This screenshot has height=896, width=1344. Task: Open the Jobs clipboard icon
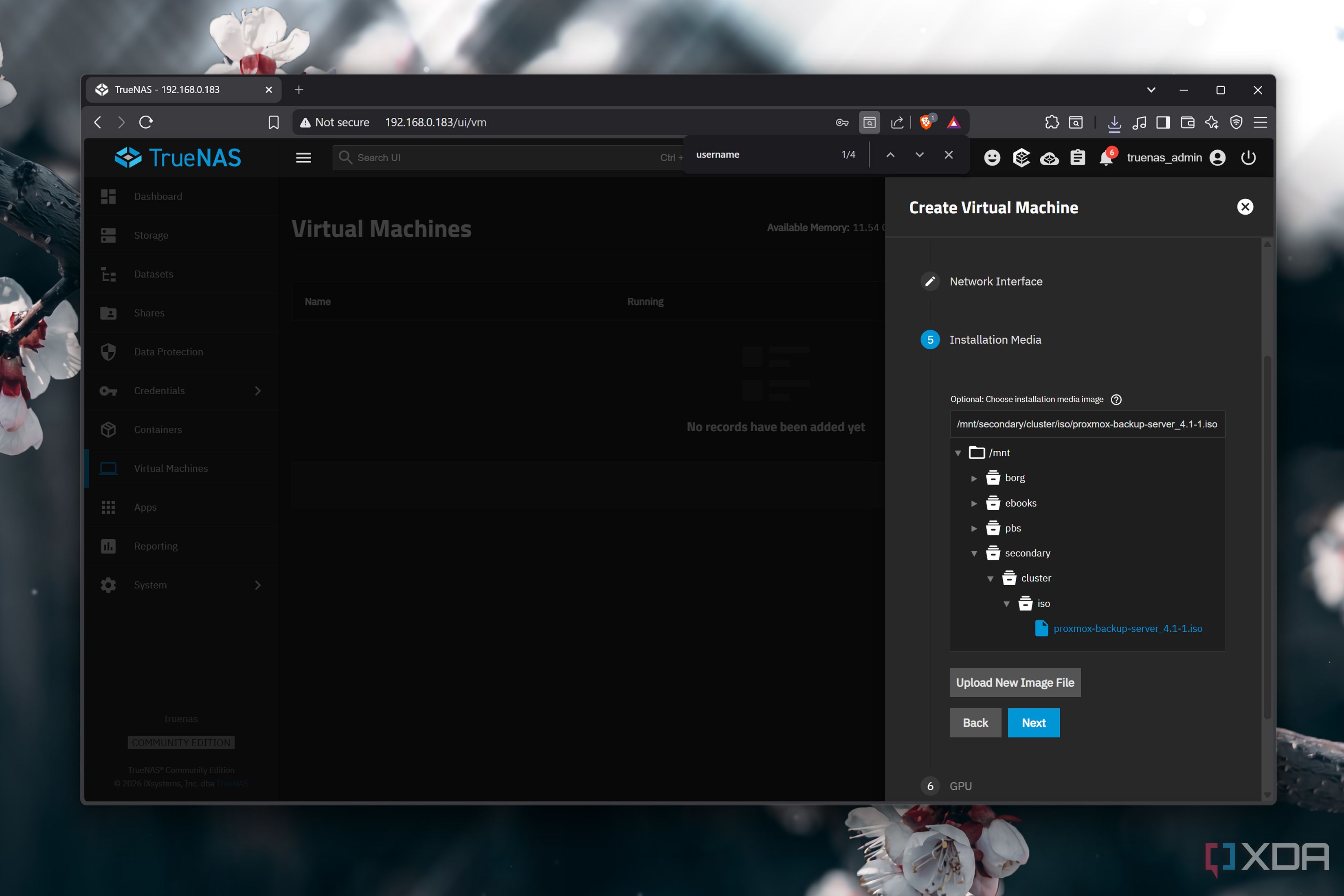(x=1078, y=158)
